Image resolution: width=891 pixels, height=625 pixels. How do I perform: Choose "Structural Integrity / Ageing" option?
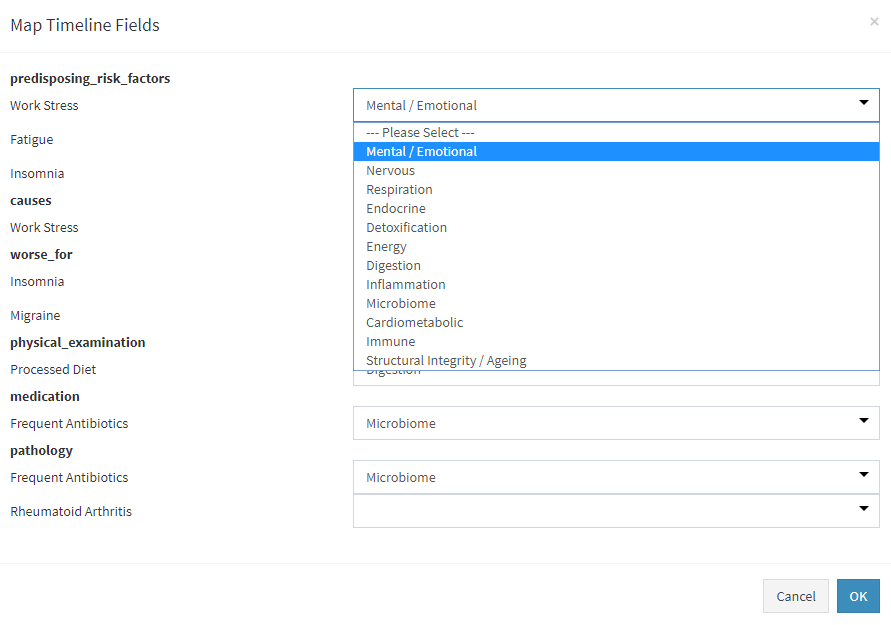pos(446,360)
